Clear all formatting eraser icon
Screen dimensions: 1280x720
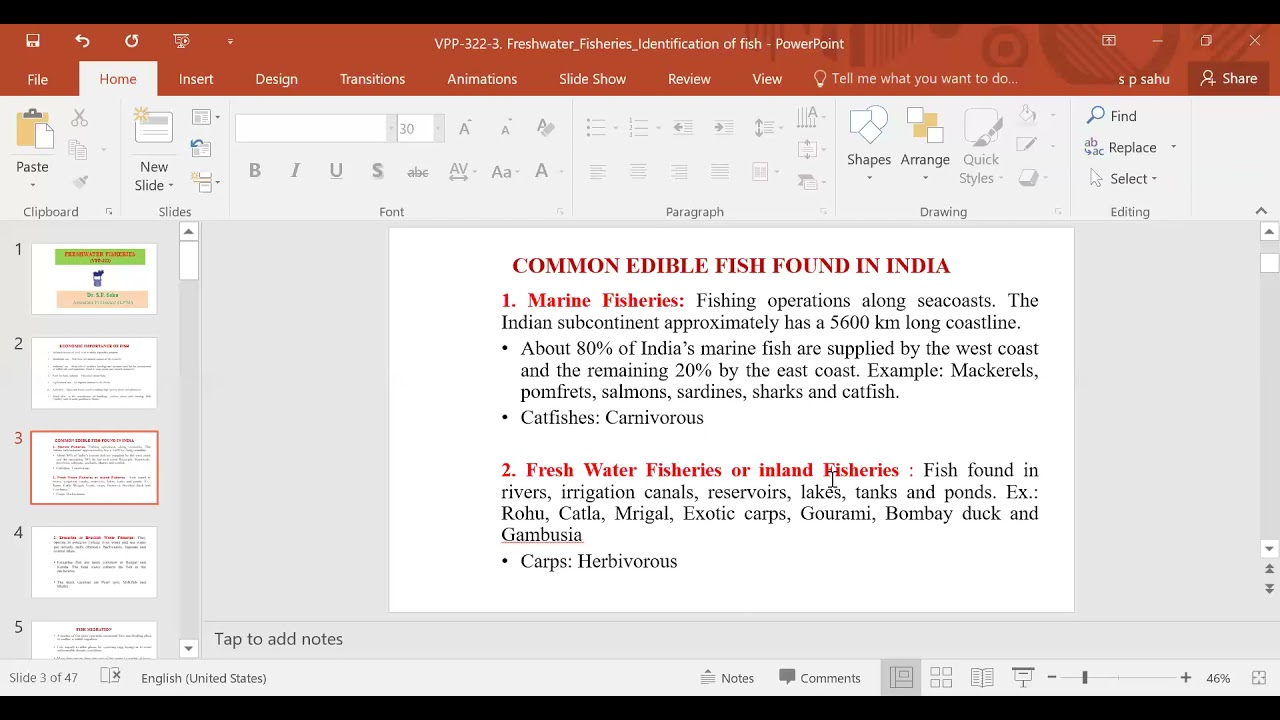[545, 128]
